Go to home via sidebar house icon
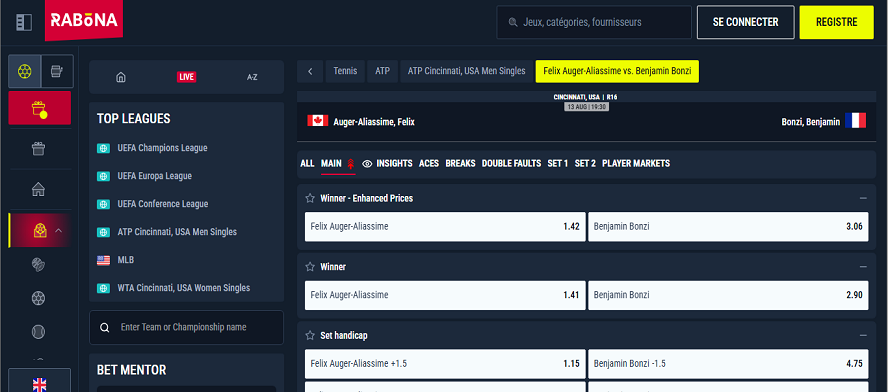This screenshot has width=888, height=392. coord(39,189)
